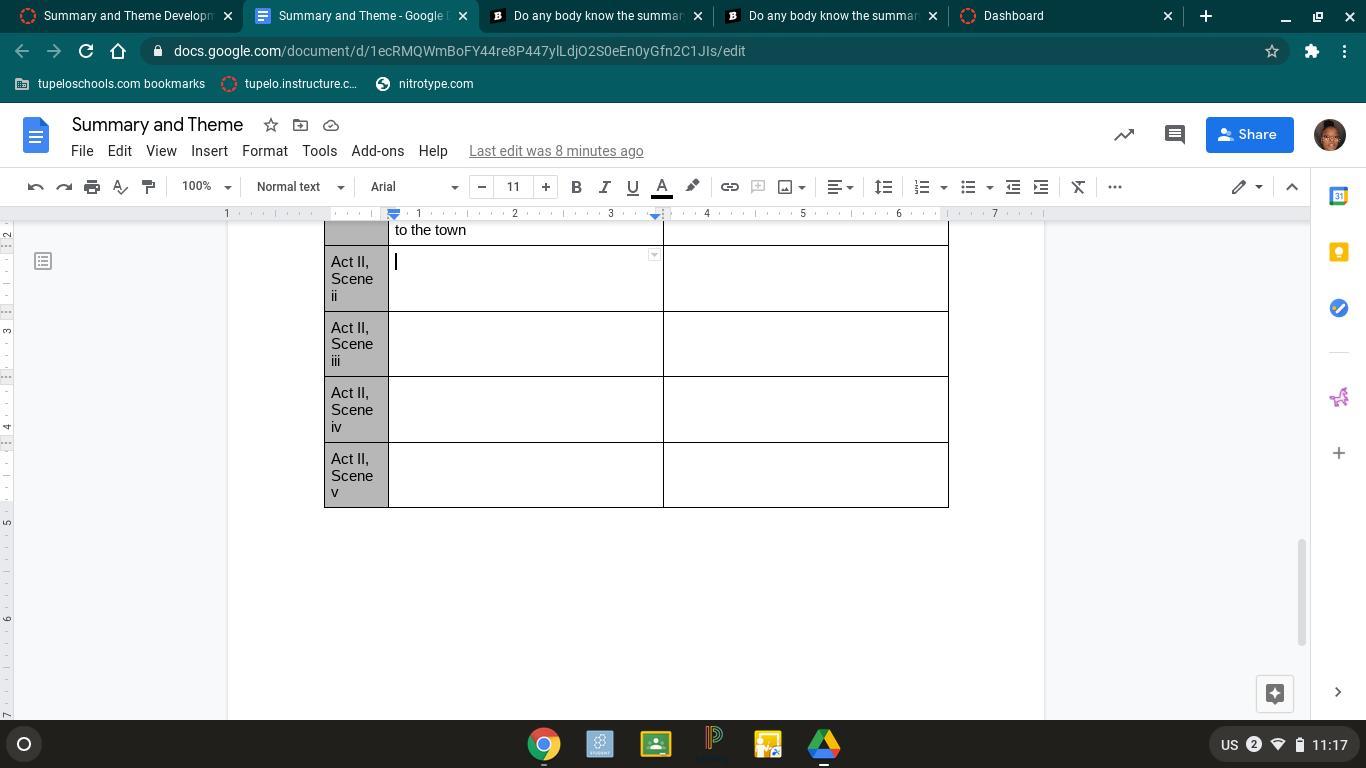Click the Insert link icon

730,187
